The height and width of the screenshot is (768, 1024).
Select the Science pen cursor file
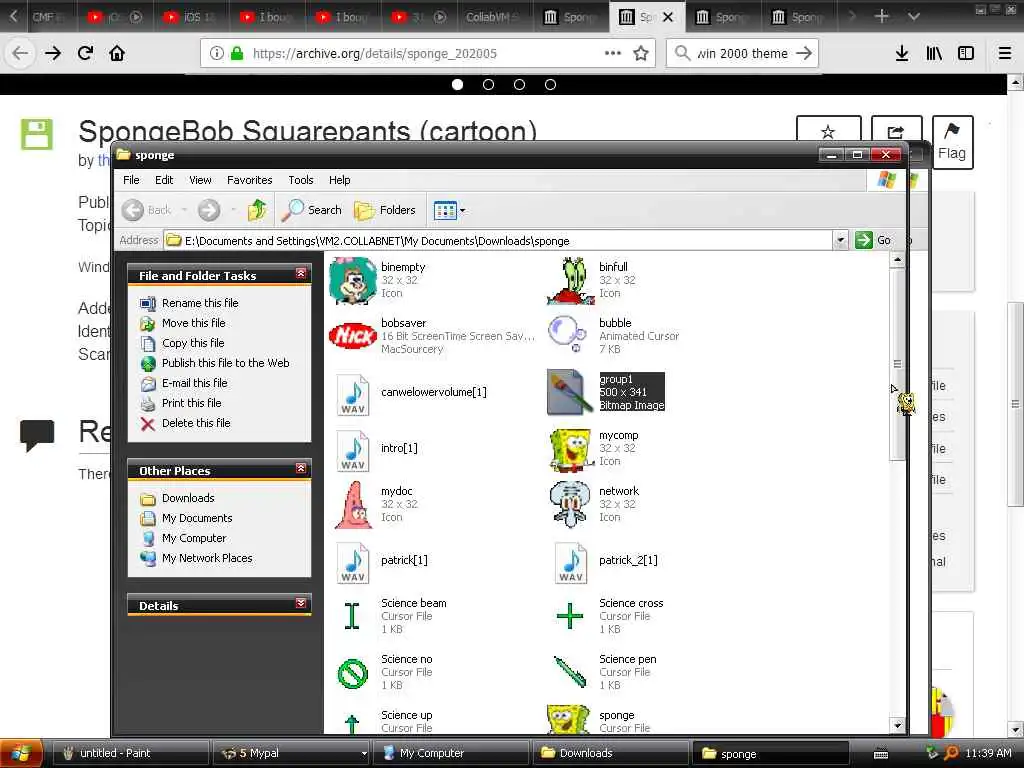click(x=605, y=672)
